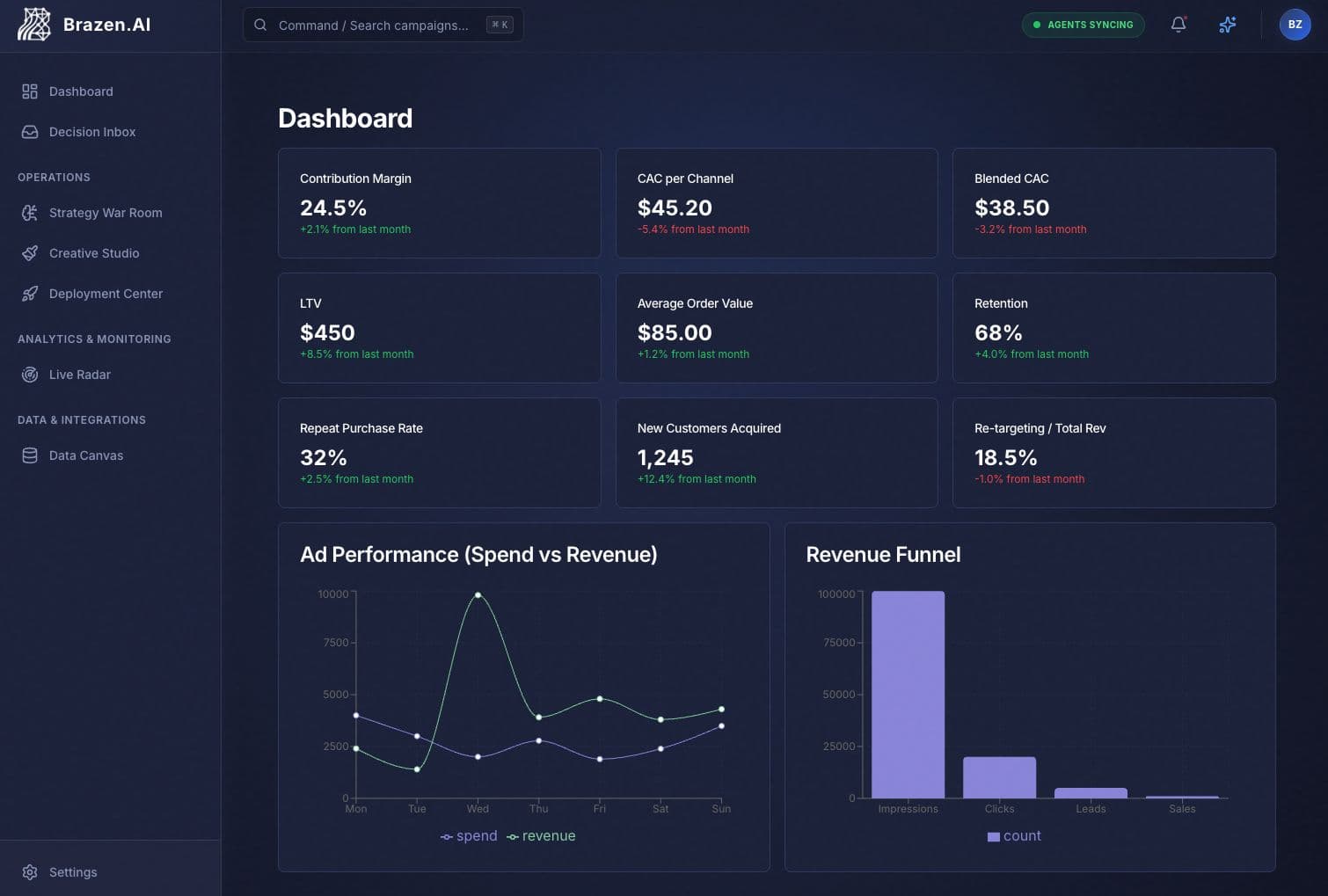Click the Decision Inbox tray icon
The height and width of the screenshot is (896, 1328).
click(30, 132)
